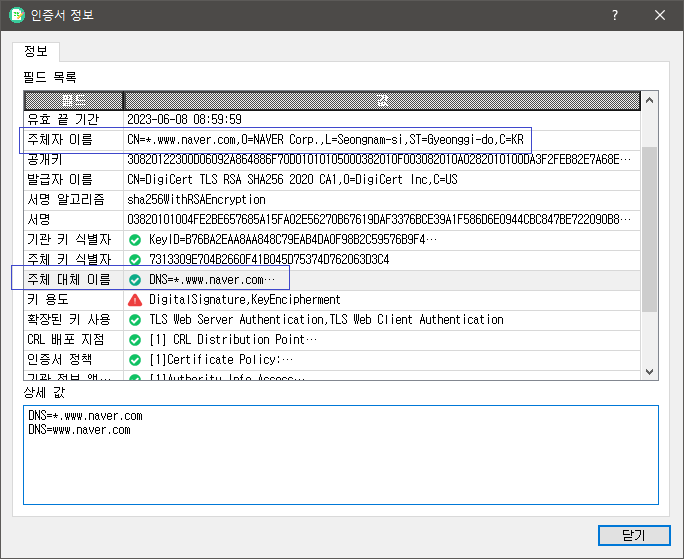Click the app icon in the title bar
Screen dimensions: 684x559
pyautogui.click(x=17, y=15)
